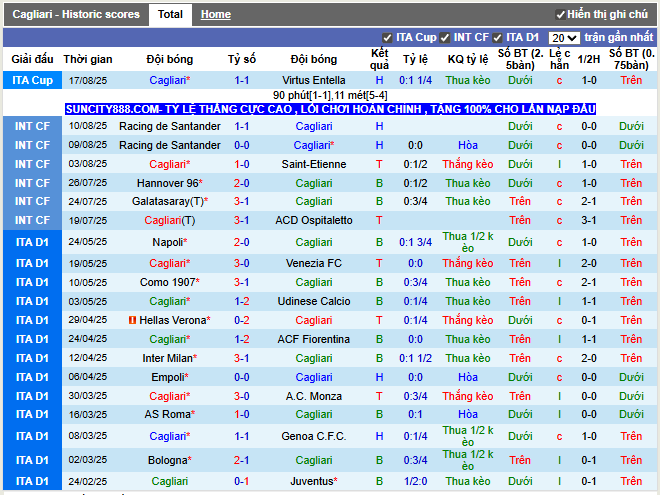Click 'Thắng kèo' result for Saint-Etienne match

tap(468, 164)
